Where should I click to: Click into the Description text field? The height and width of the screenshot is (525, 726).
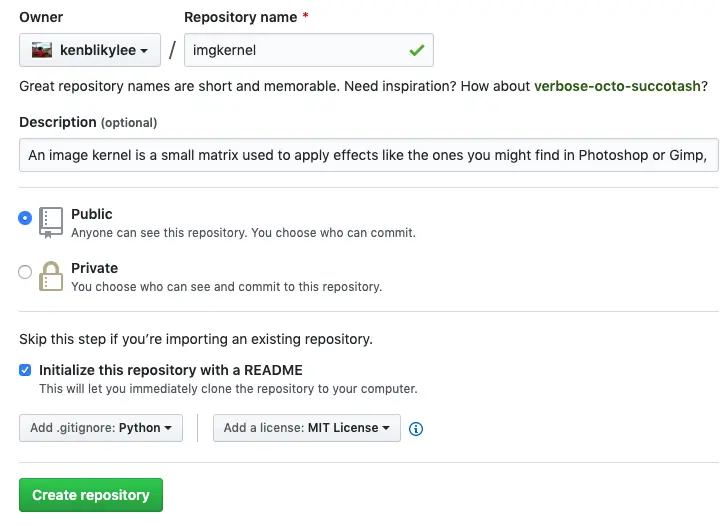click(x=368, y=155)
